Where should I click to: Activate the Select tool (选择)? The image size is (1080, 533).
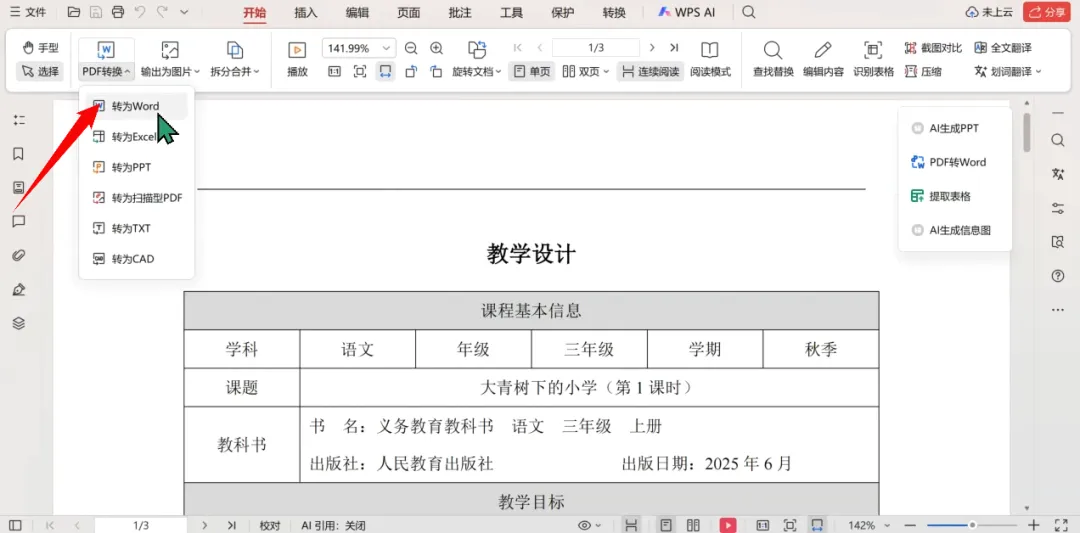[x=41, y=71]
